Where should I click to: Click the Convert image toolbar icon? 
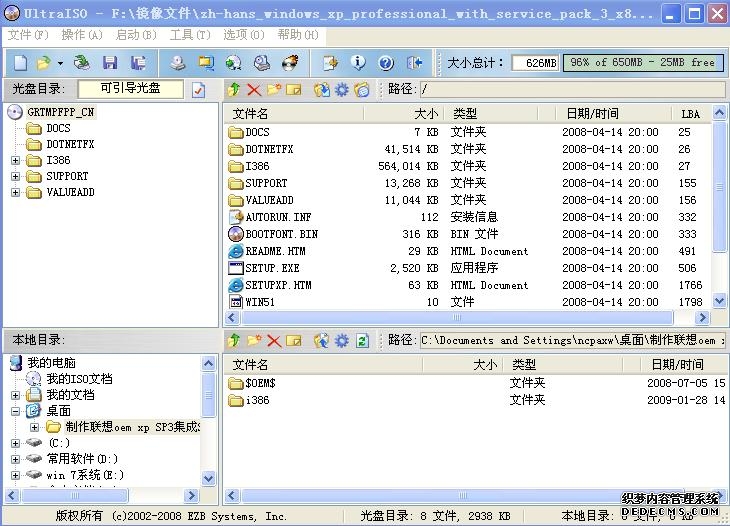coord(205,63)
